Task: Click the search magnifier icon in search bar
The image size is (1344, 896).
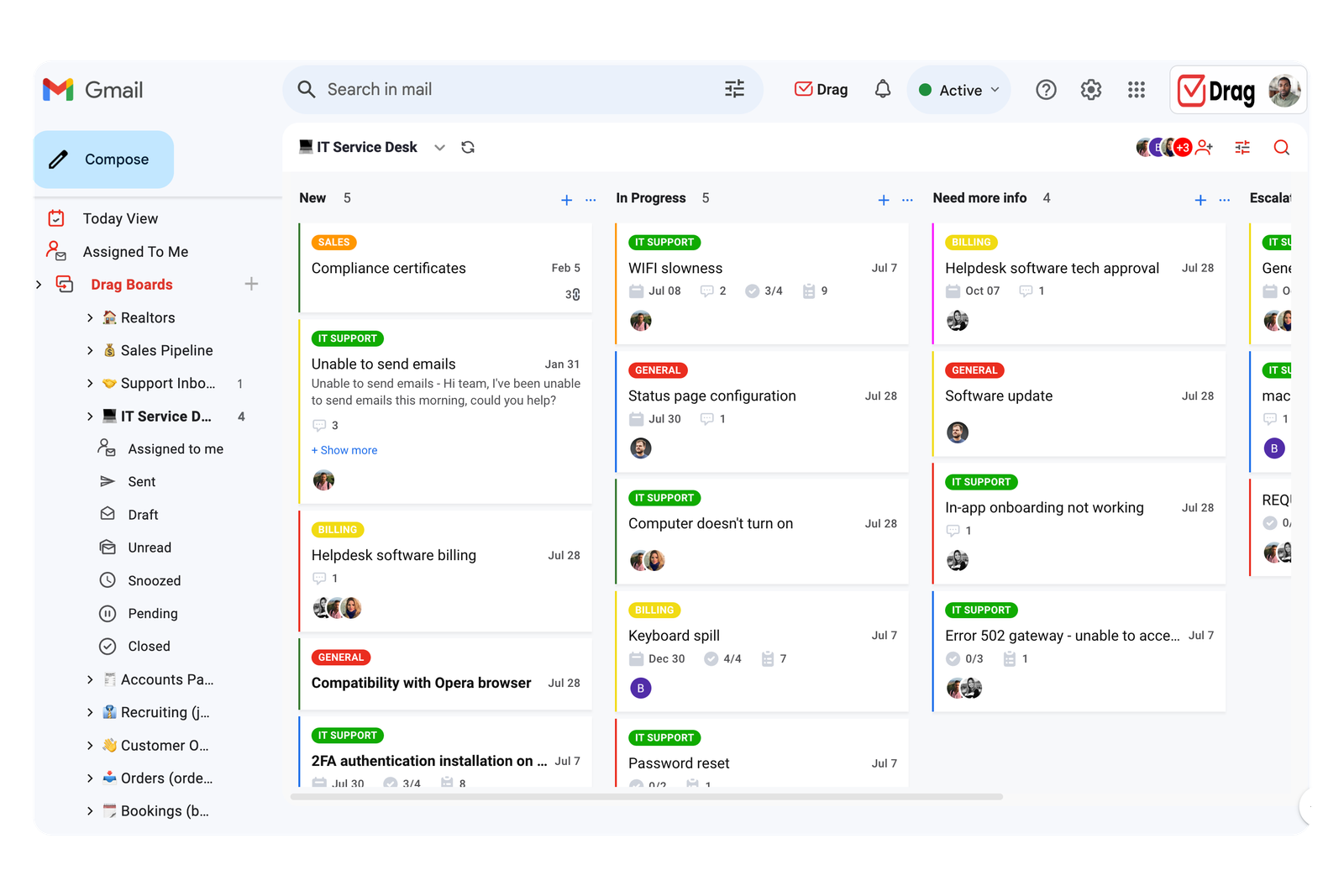Action: 307,89
